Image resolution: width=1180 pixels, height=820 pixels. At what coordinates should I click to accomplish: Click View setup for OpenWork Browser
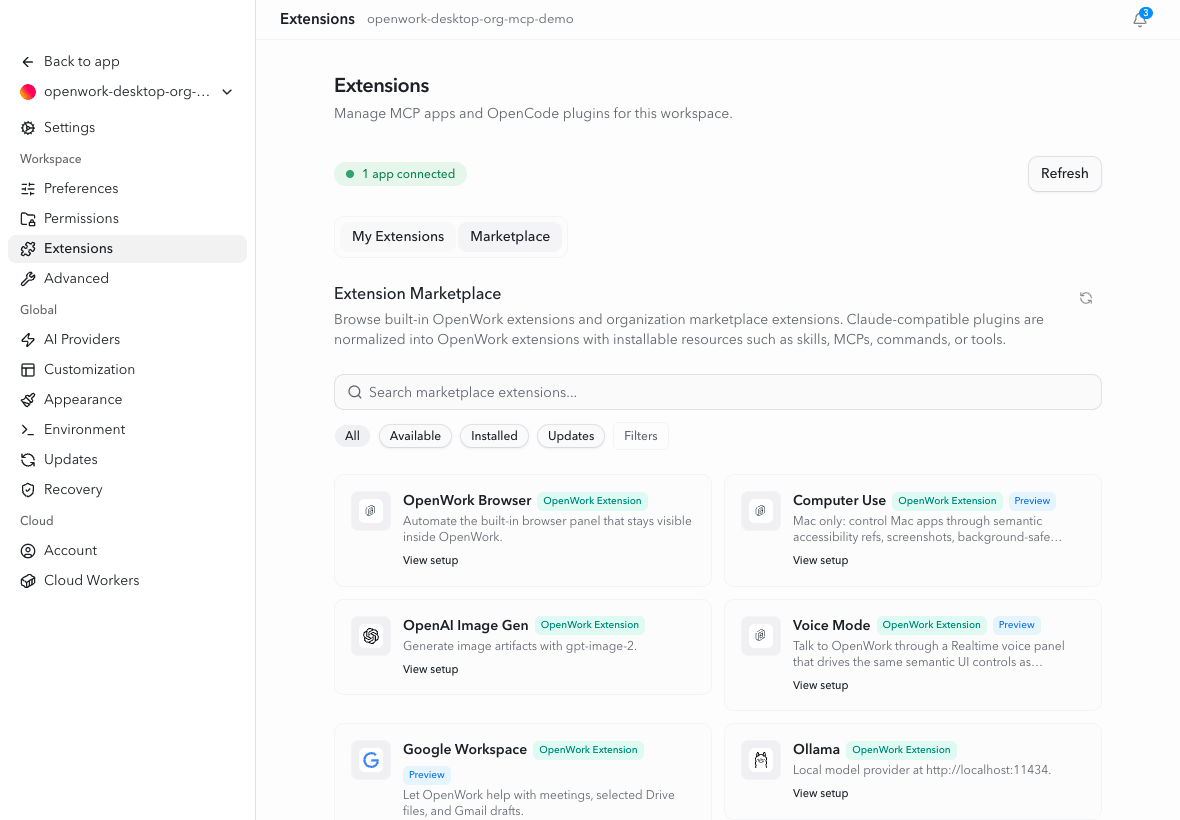coord(430,560)
